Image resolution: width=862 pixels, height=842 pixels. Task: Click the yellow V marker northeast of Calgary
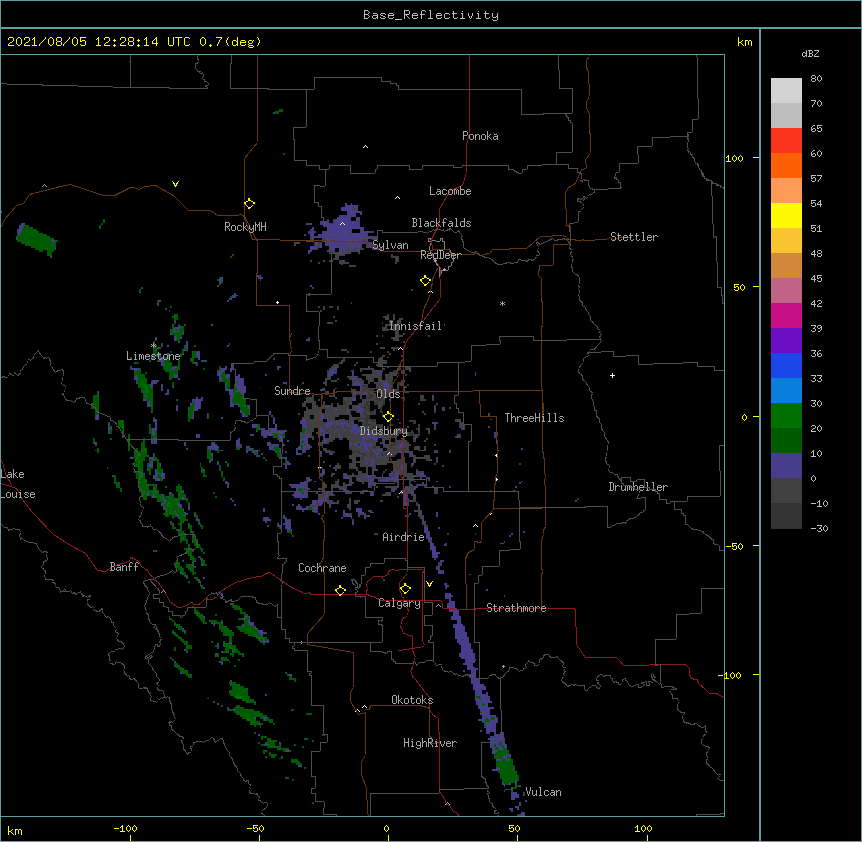pyautogui.click(x=429, y=584)
